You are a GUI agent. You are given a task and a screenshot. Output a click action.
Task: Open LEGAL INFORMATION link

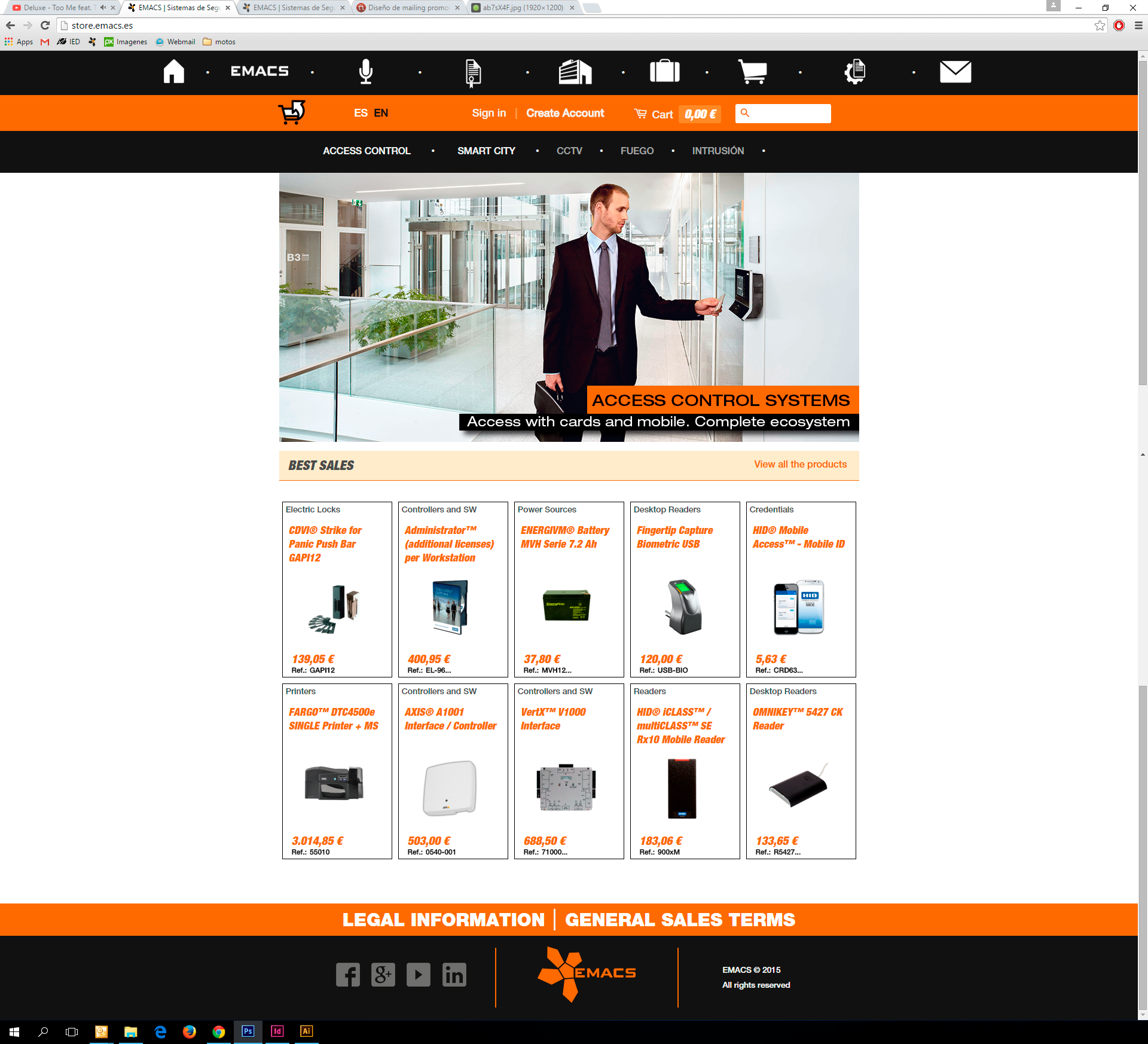pyautogui.click(x=443, y=920)
